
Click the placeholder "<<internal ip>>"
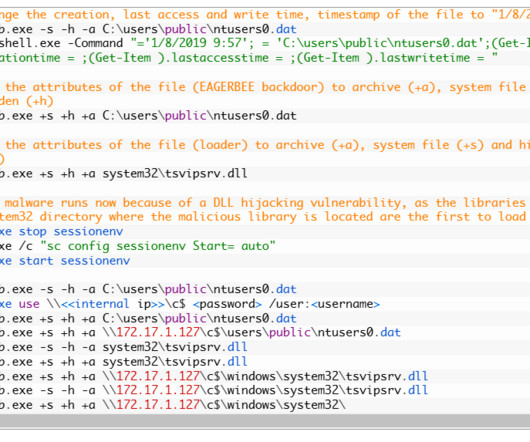(113, 304)
